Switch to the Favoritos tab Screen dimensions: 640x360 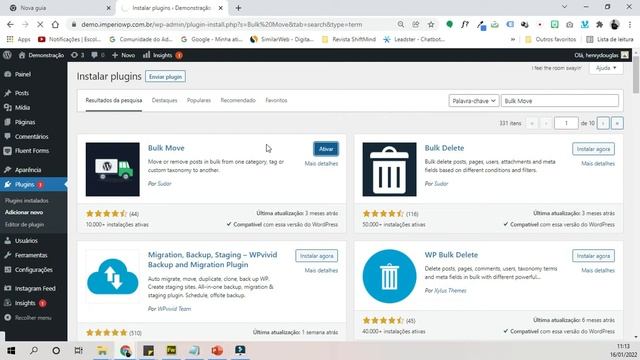point(276,100)
